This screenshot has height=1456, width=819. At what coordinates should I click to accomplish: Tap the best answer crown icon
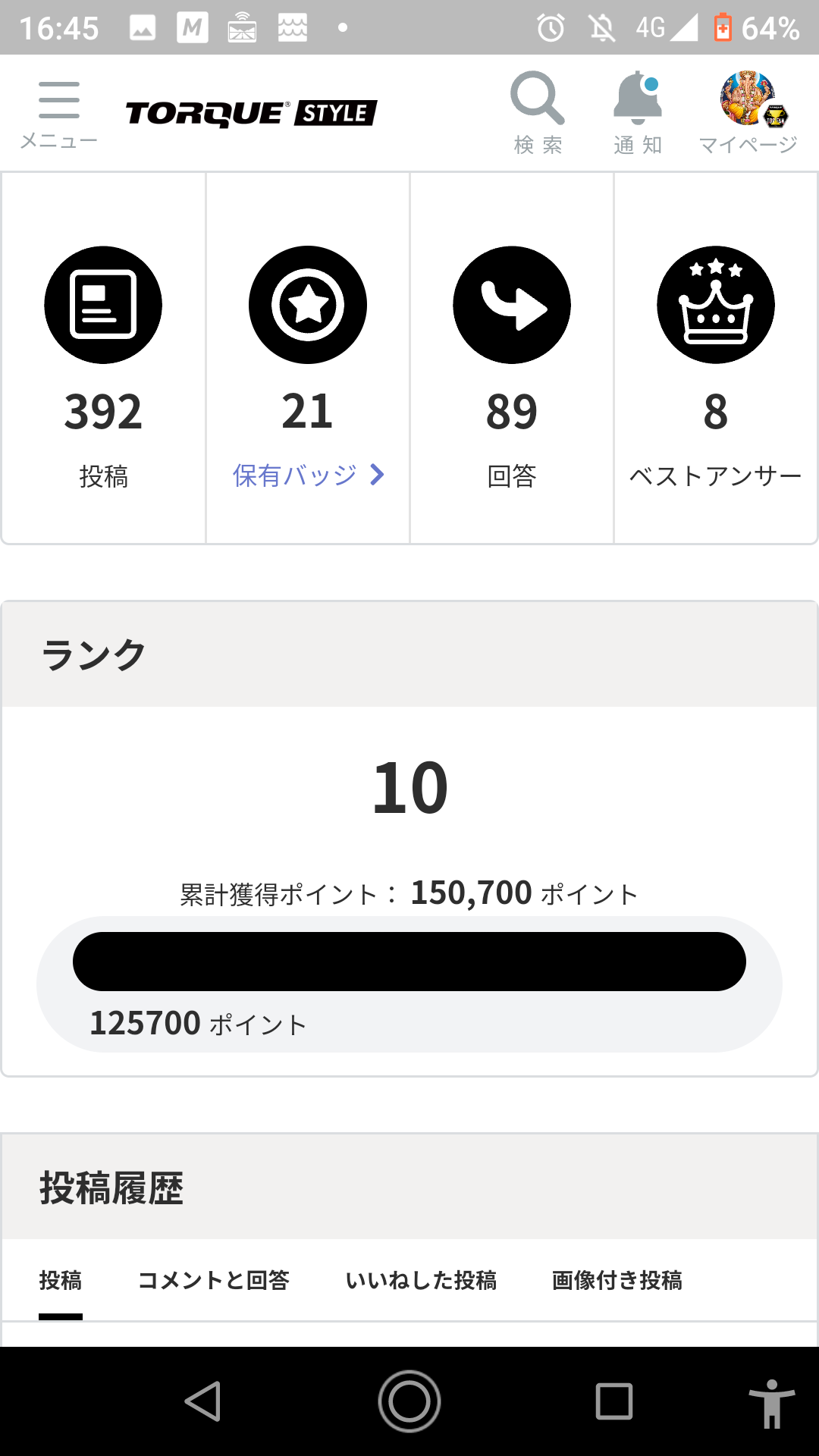pyautogui.click(x=716, y=305)
